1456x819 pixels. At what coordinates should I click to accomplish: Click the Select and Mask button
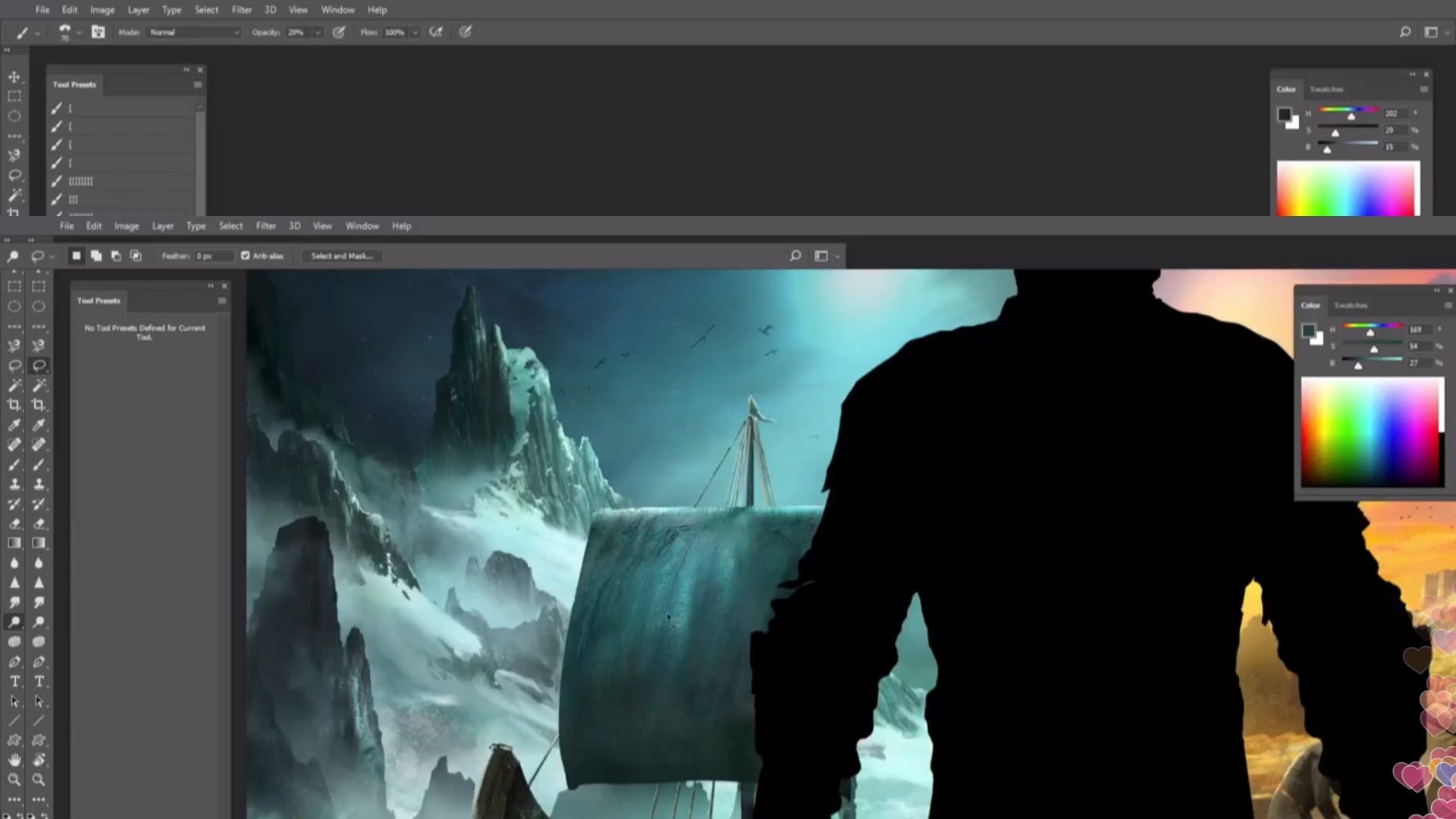tap(341, 256)
